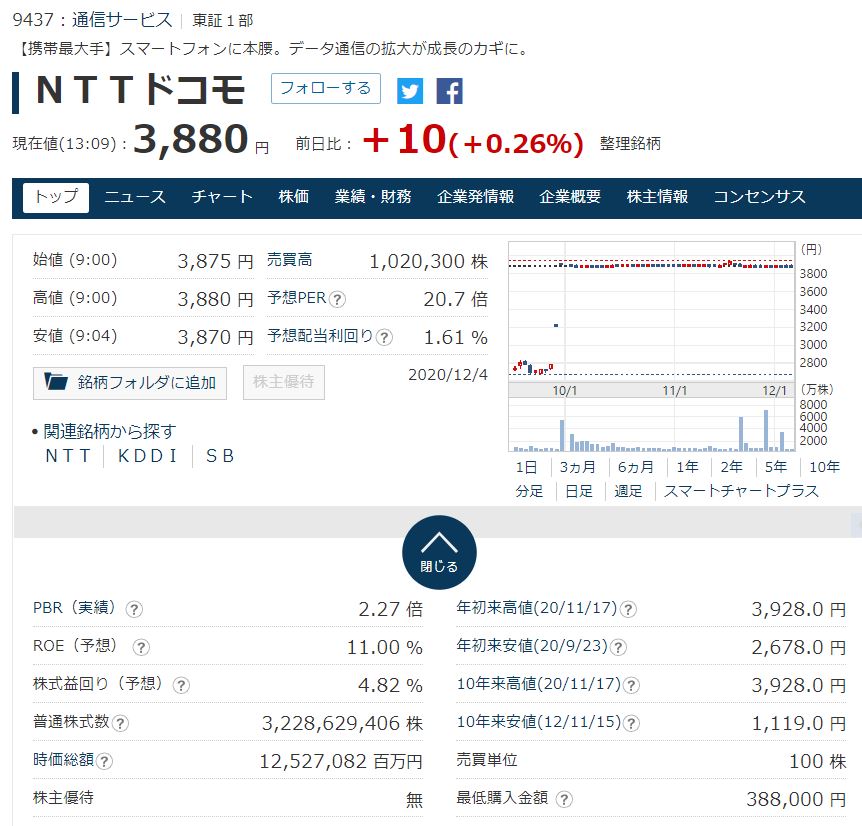862x826 pixels.
Task: Open related stock KDDI
Action: (148, 456)
